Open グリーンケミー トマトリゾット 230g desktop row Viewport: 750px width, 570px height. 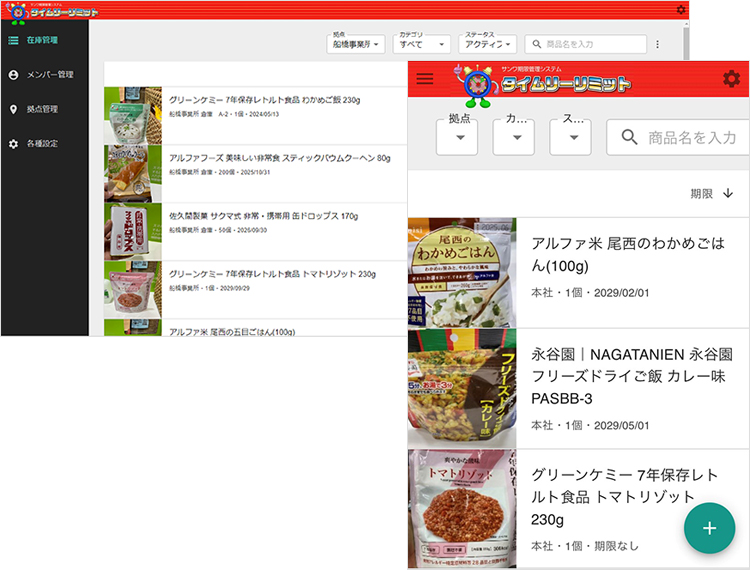pos(255,289)
